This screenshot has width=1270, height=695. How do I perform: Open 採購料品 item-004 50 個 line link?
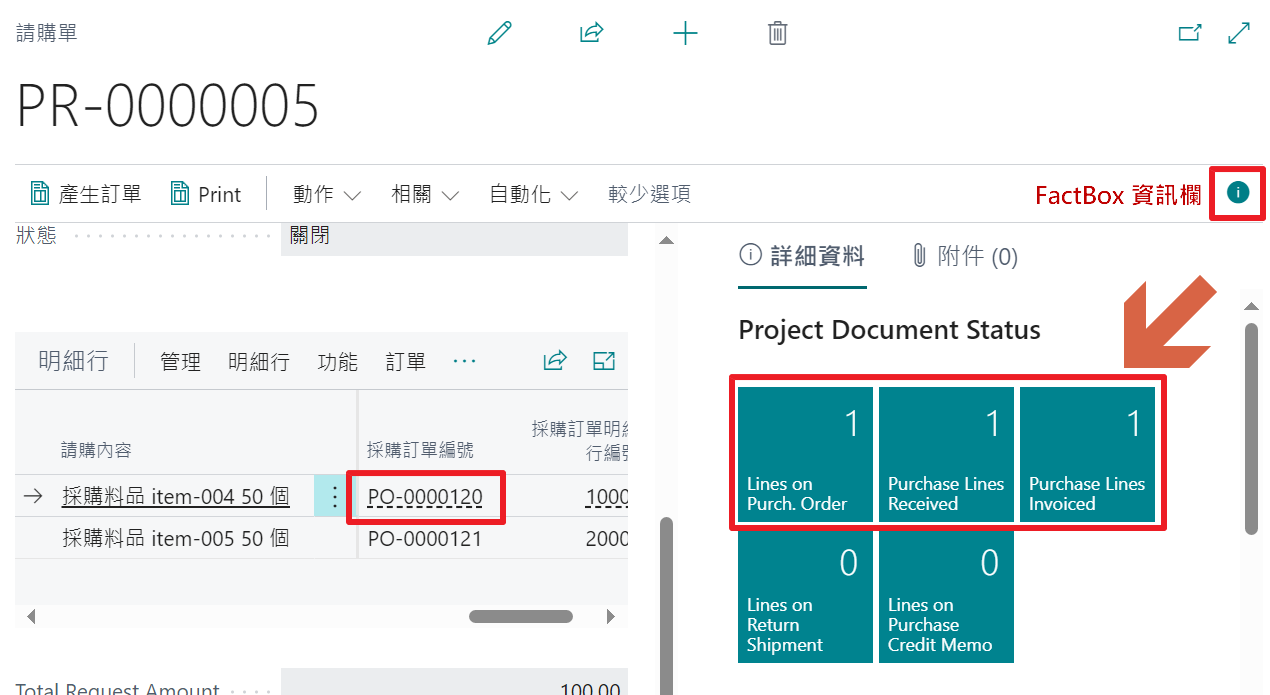(175, 497)
